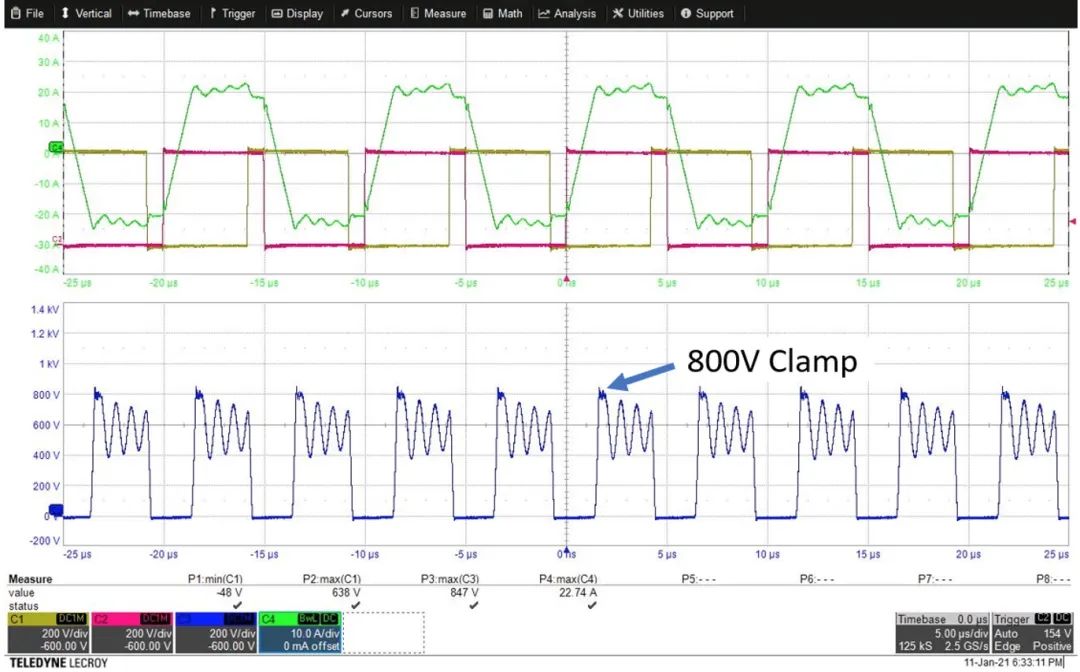Viewport: 1080px width, 672px height.
Task: Open the Cursors menu
Action: 366,13
